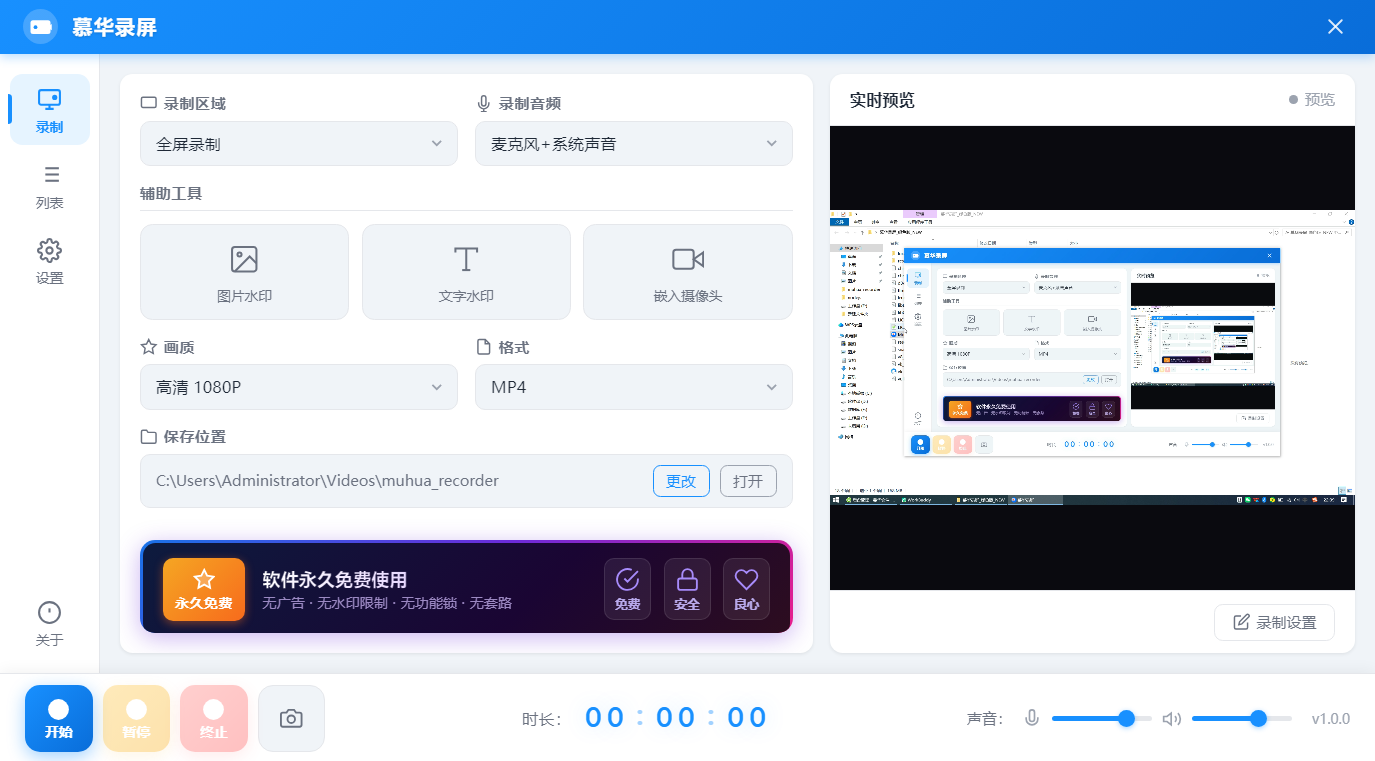
Task: Click the microphone icon beside volume slider
Action: point(1032,718)
